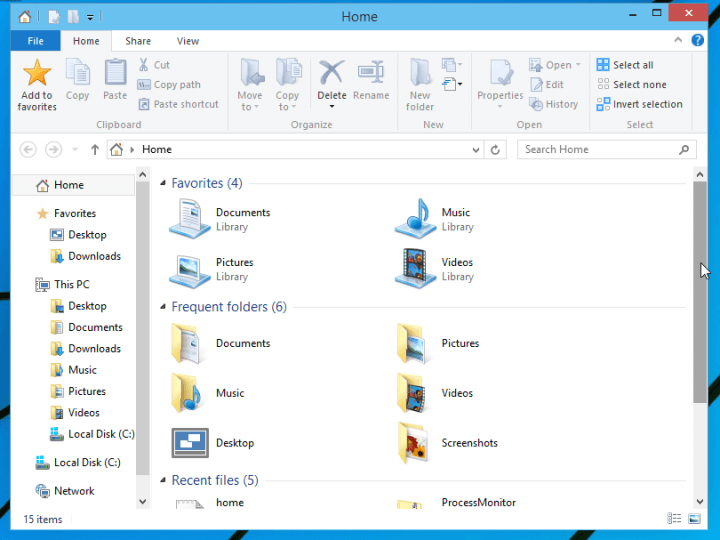Select the Desktop frequent folder
720x540 pixels.
(213, 443)
